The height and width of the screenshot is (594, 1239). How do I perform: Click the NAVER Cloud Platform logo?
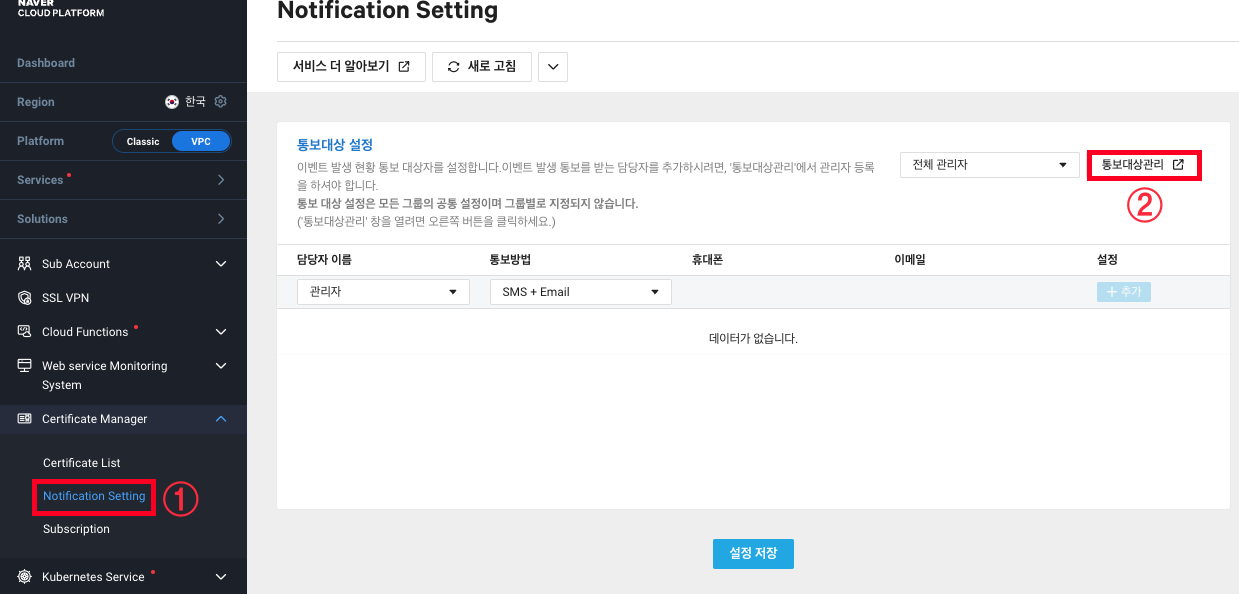point(60,9)
